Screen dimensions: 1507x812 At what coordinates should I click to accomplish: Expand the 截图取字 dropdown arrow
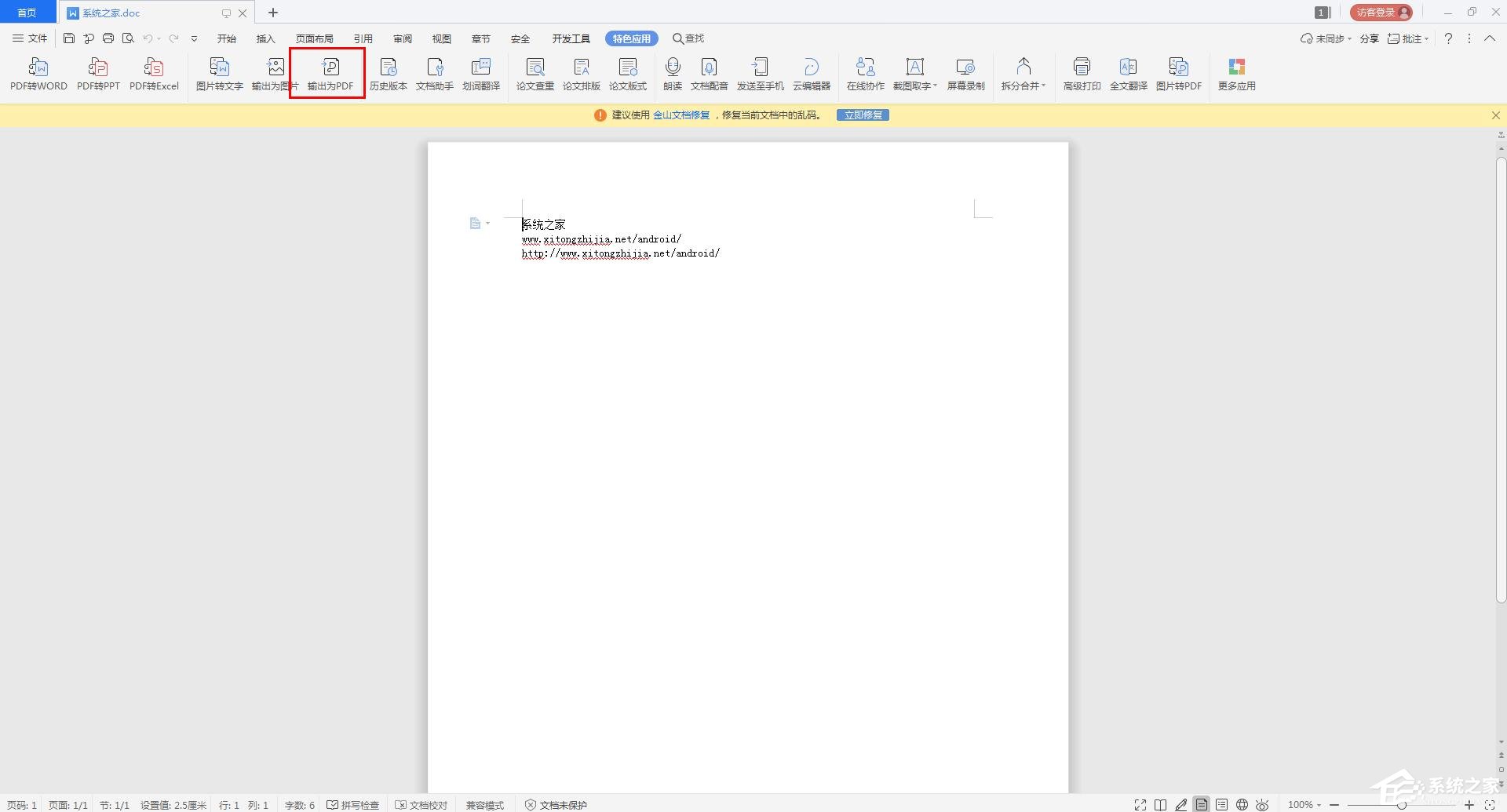pyautogui.click(x=935, y=86)
